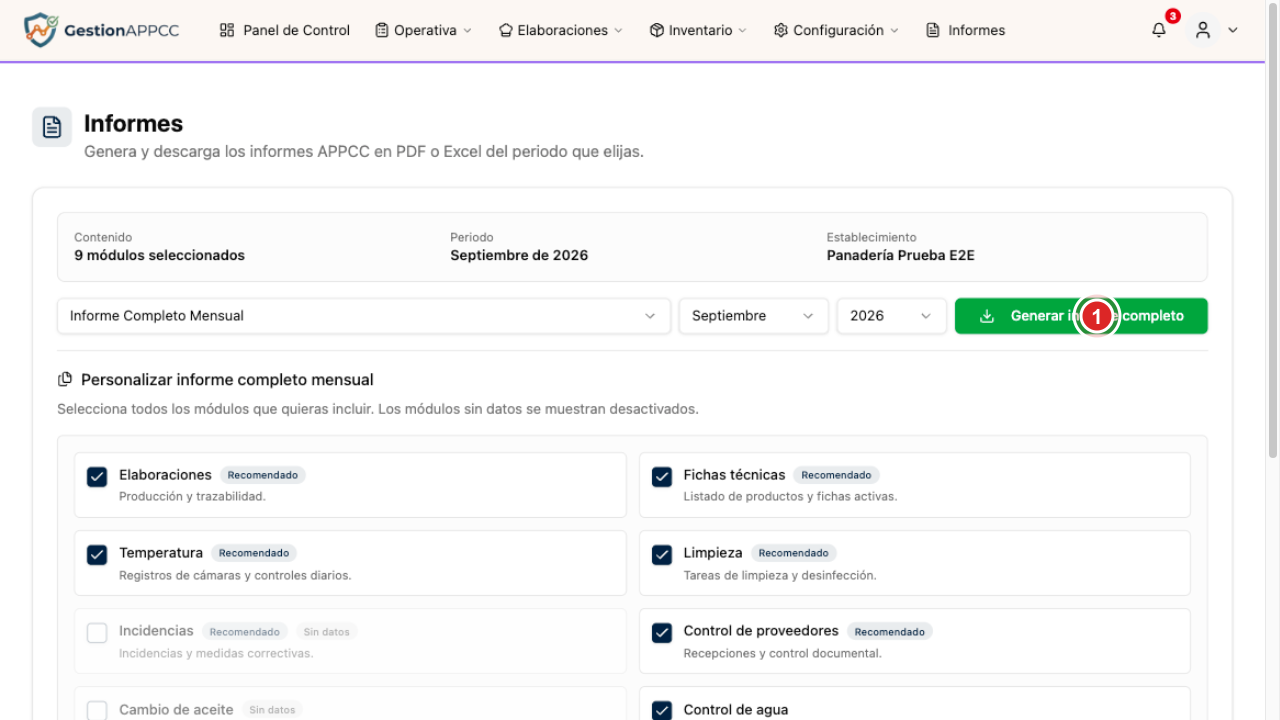Click the Inventario box icon

point(657,30)
